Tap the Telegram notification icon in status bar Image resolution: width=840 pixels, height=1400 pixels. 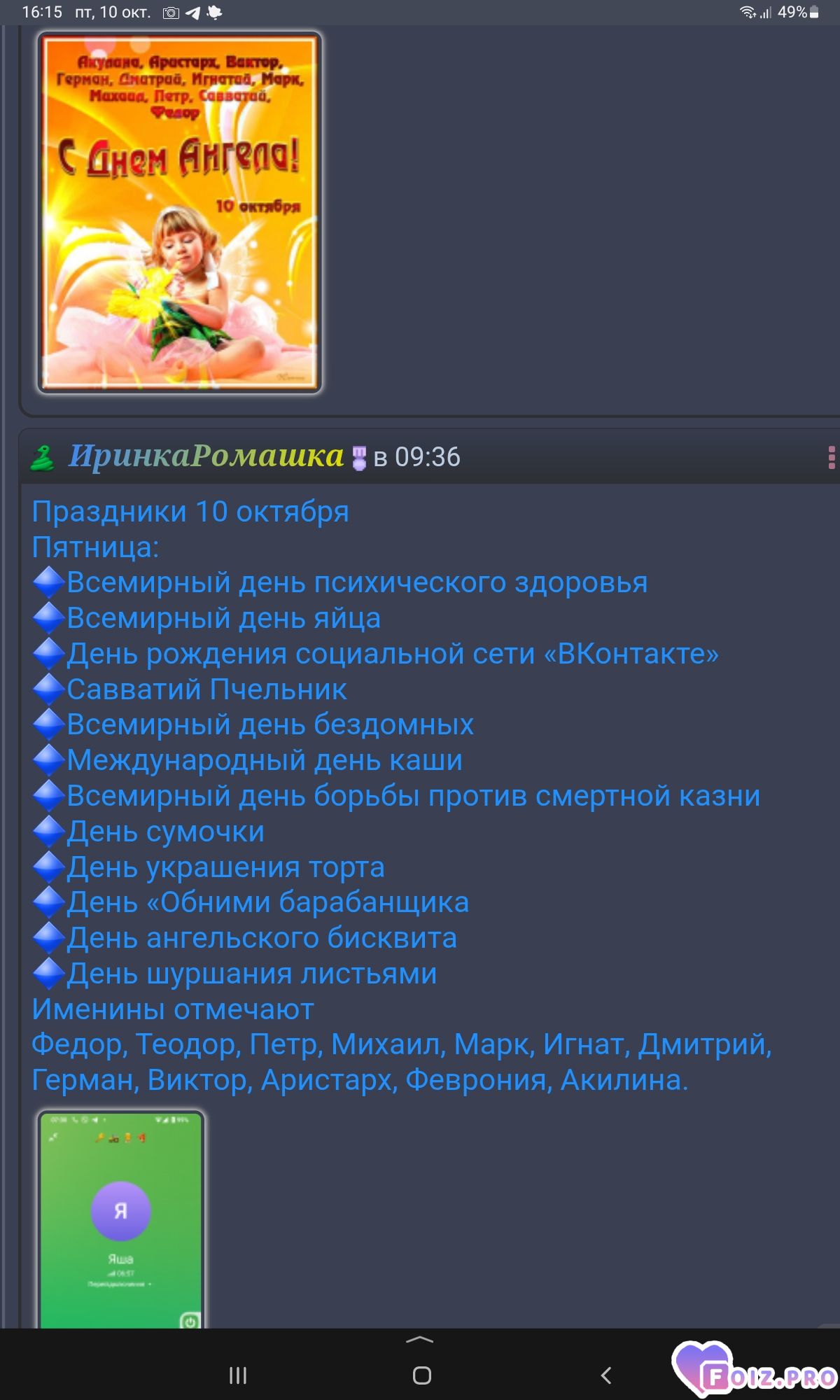pyautogui.click(x=192, y=13)
